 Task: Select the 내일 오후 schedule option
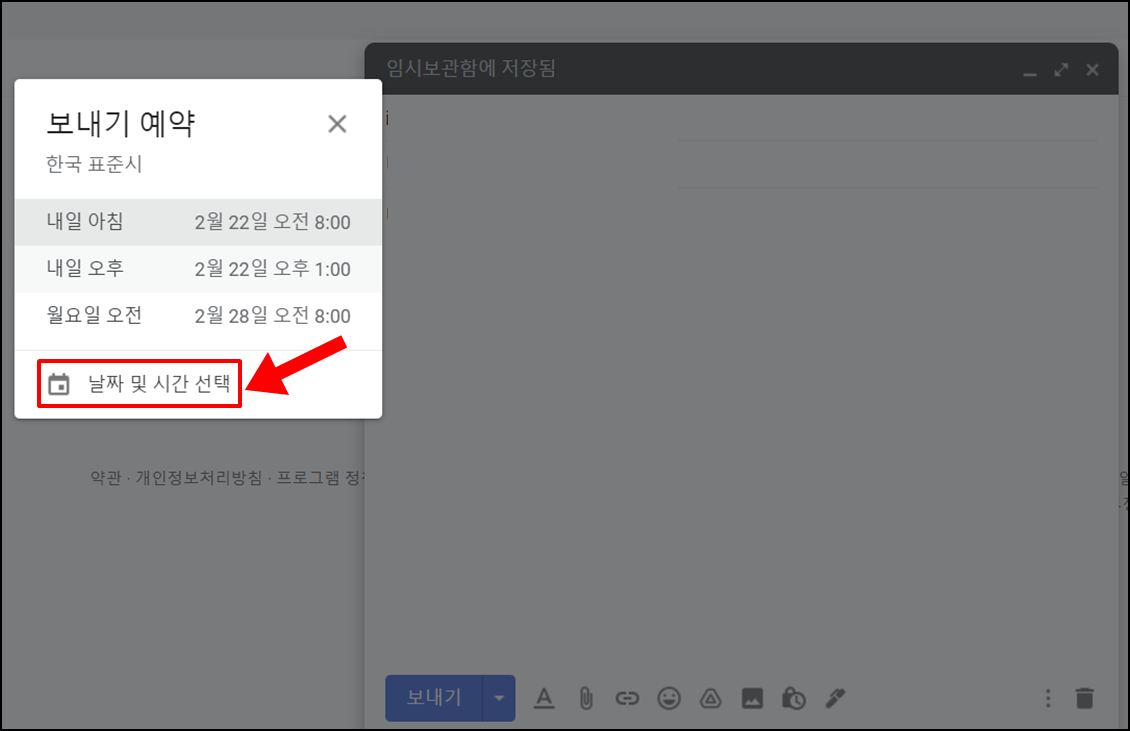(197, 269)
